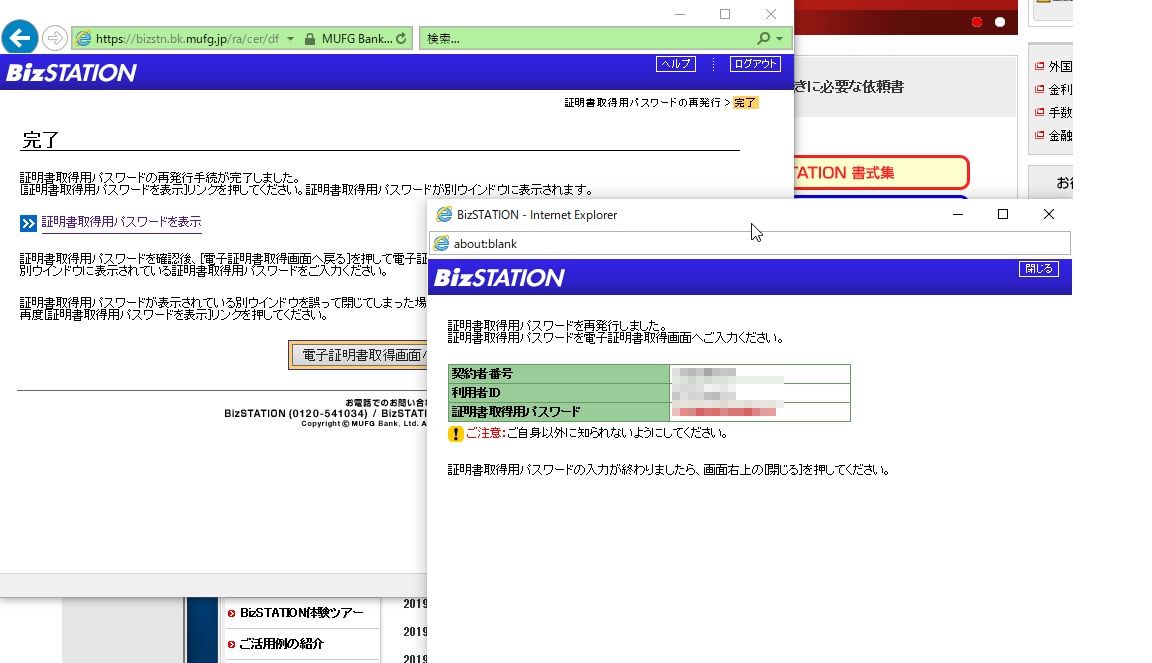
Task: Open the ご活用例の紹介 link in background page
Action: (281, 643)
